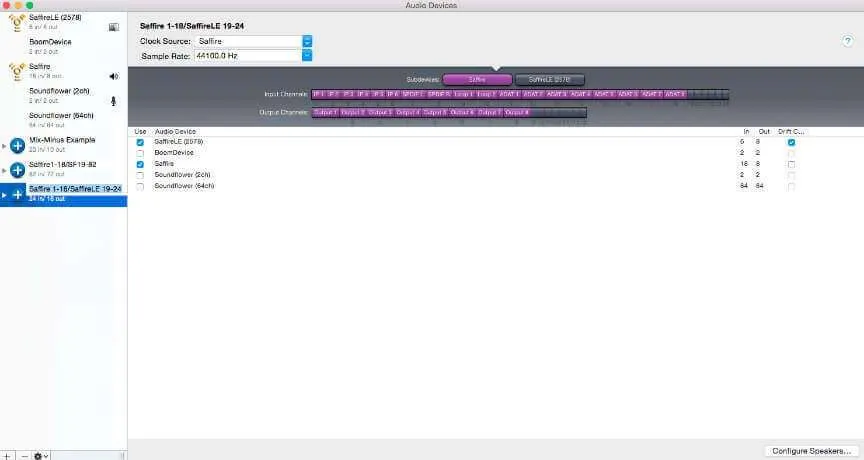Toggle Use checkbox for Soundflower (2ch)

(140, 175)
